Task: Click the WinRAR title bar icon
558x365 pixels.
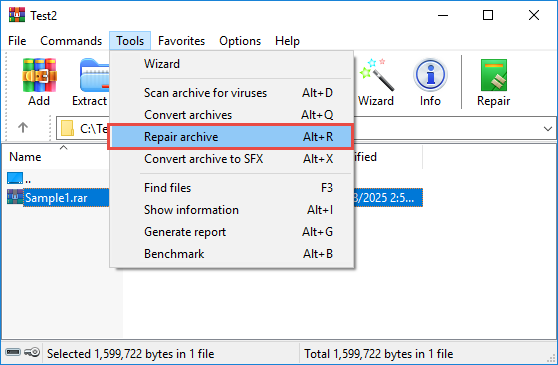Action: point(17,15)
